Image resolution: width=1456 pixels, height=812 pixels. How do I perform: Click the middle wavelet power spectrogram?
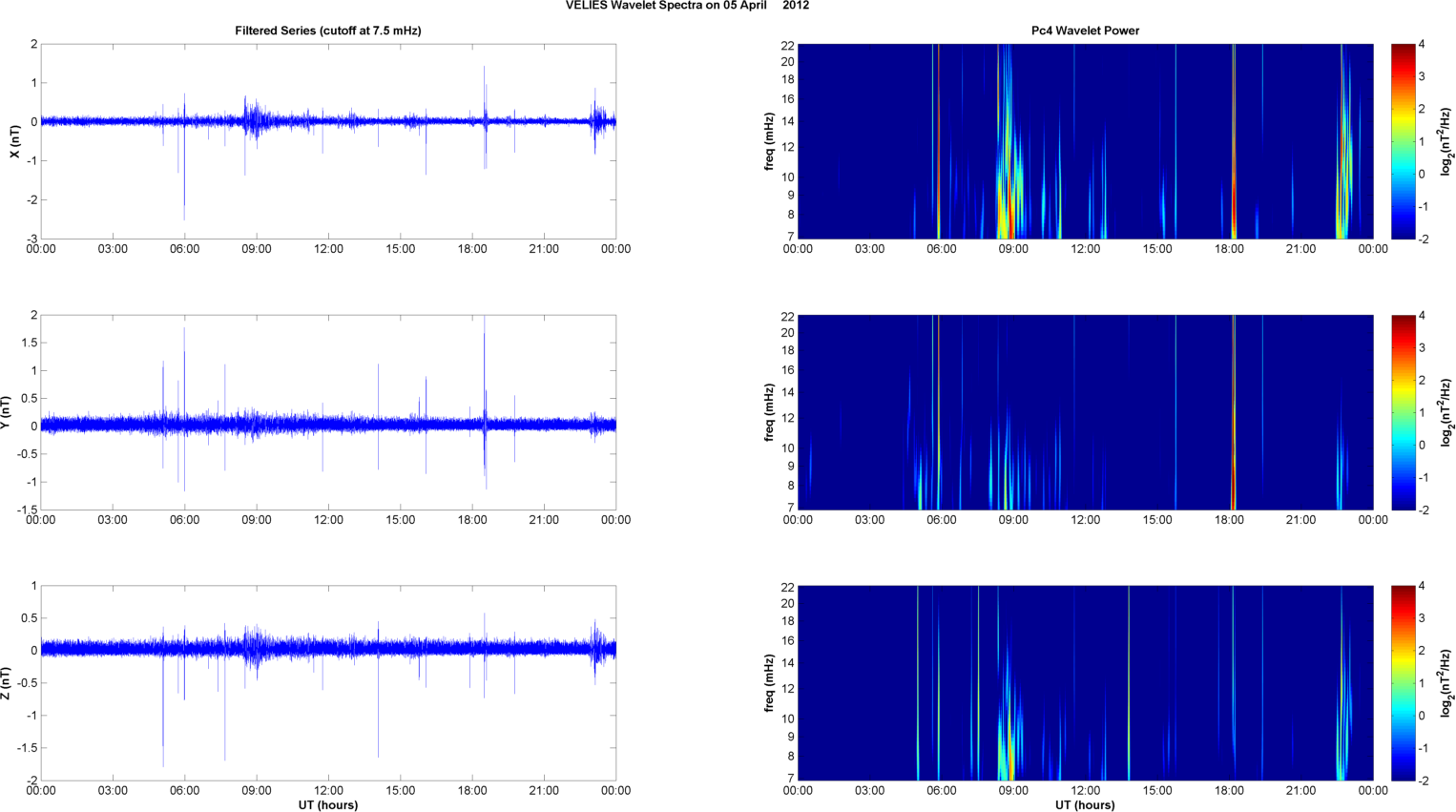pyautogui.click(x=1085, y=412)
